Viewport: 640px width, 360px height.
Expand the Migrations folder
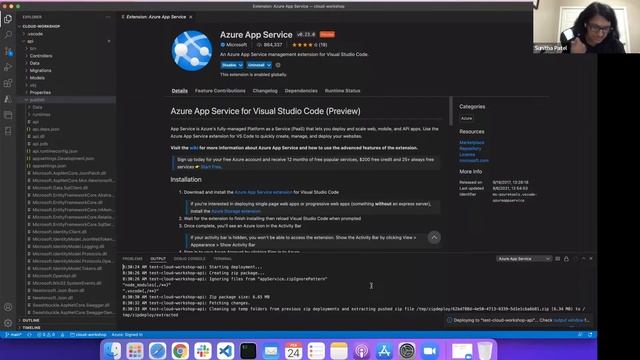click(x=40, y=71)
